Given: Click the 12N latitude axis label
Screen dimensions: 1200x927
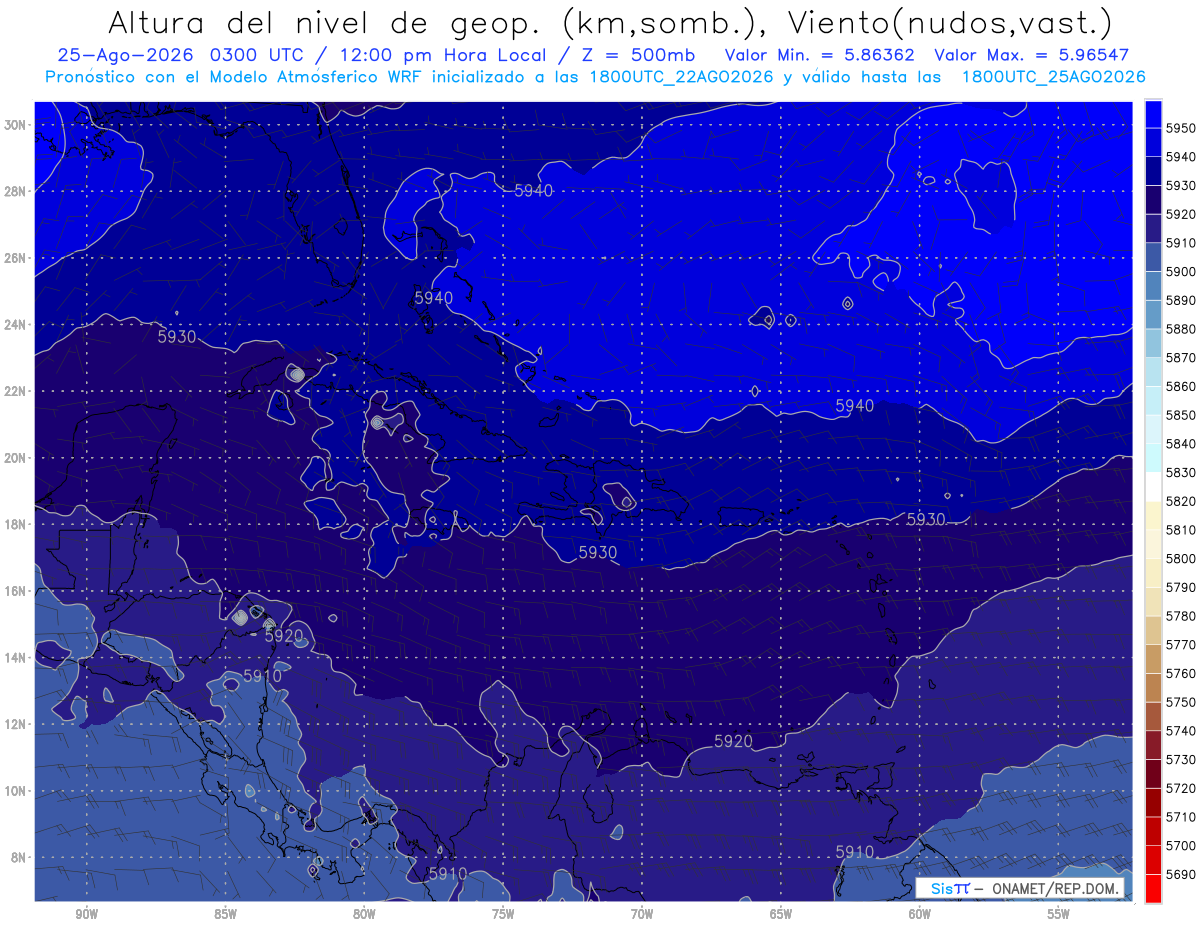Looking at the screenshot, I should point(17,724).
